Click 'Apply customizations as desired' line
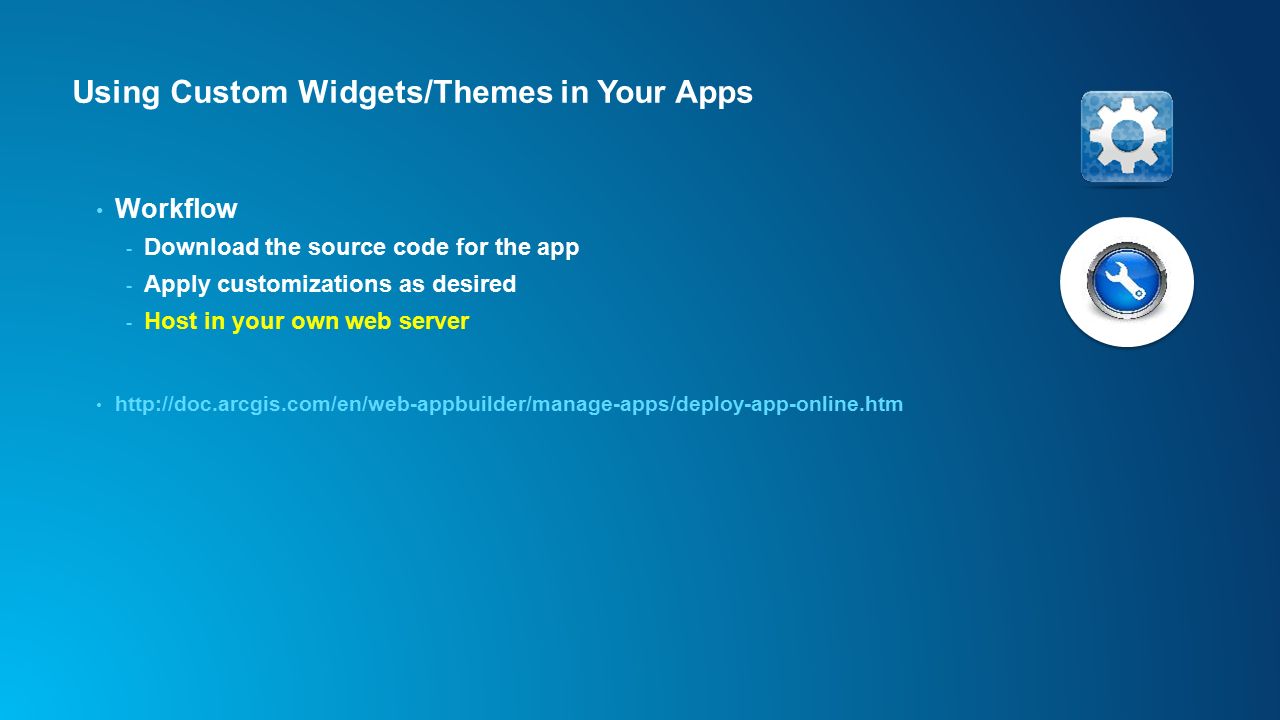This screenshot has height=720, width=1280. coord(330,284)
